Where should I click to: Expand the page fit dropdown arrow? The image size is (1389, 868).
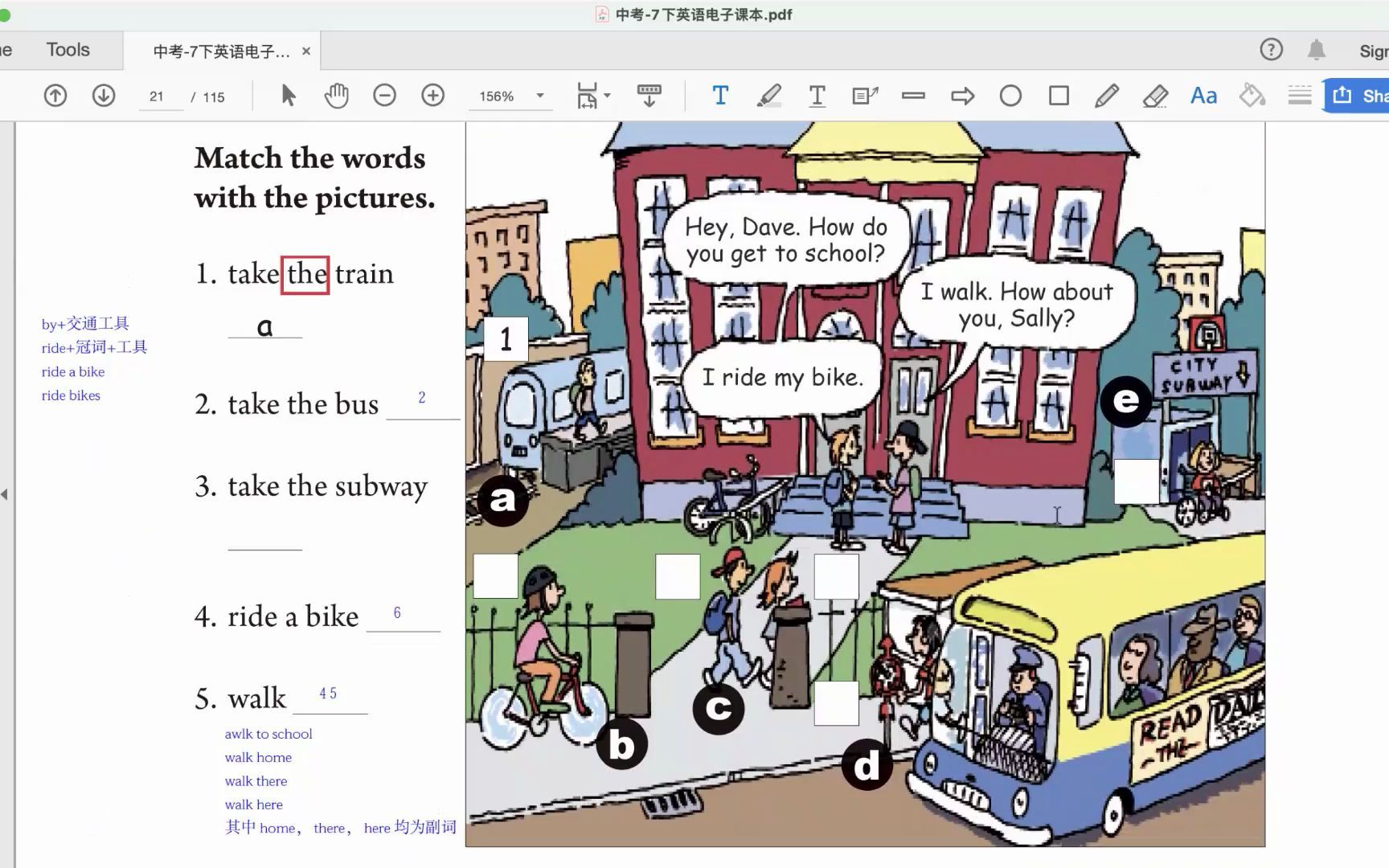[608, 96]
